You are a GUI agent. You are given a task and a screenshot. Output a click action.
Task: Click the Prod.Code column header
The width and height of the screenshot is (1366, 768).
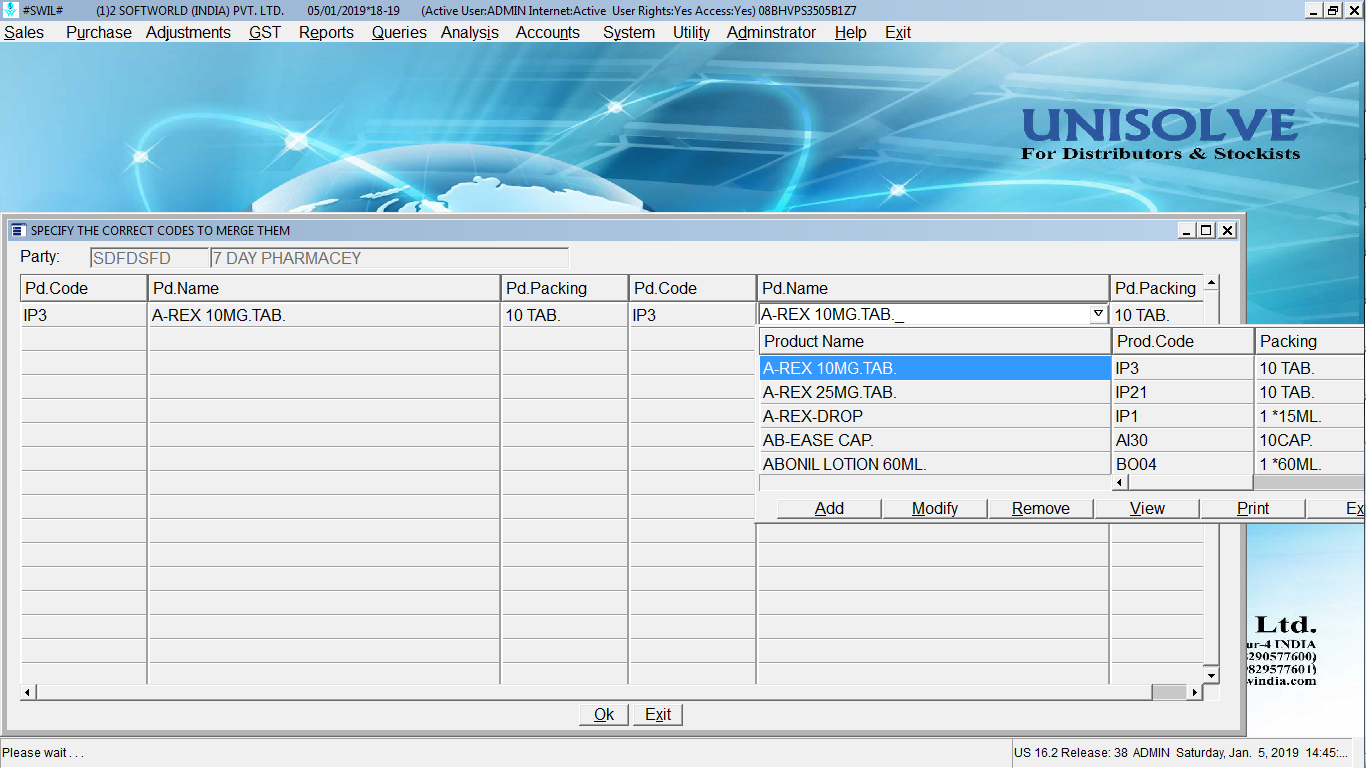pos(1183,341)
